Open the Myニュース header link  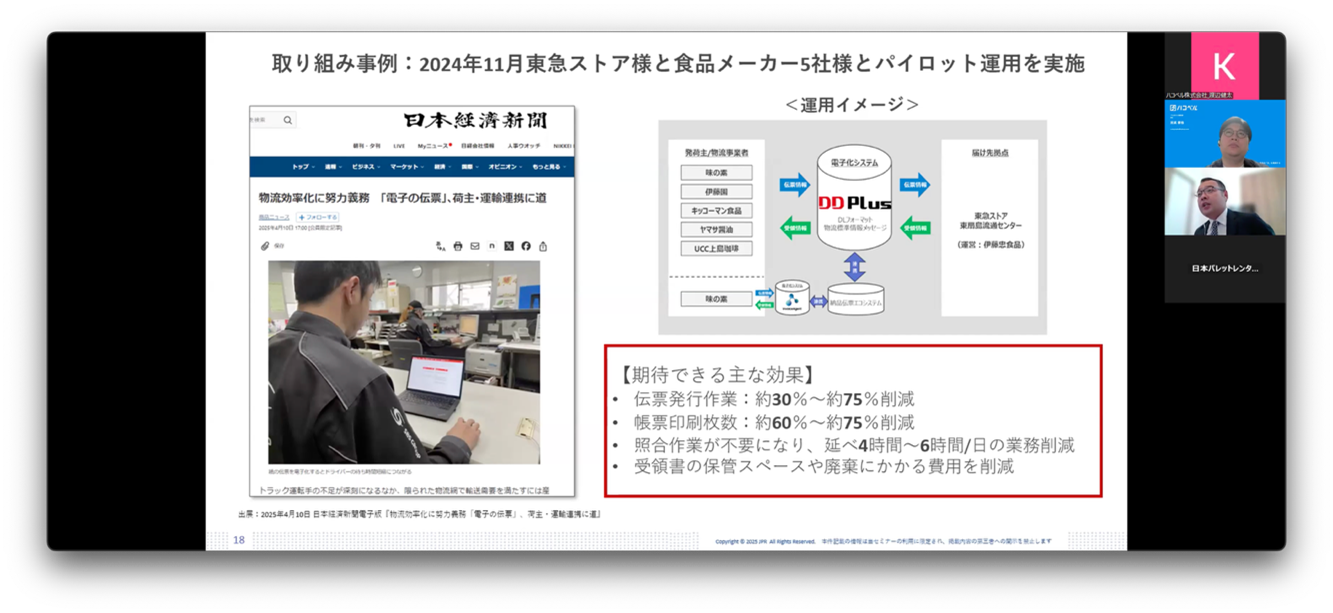click(434, 146)
